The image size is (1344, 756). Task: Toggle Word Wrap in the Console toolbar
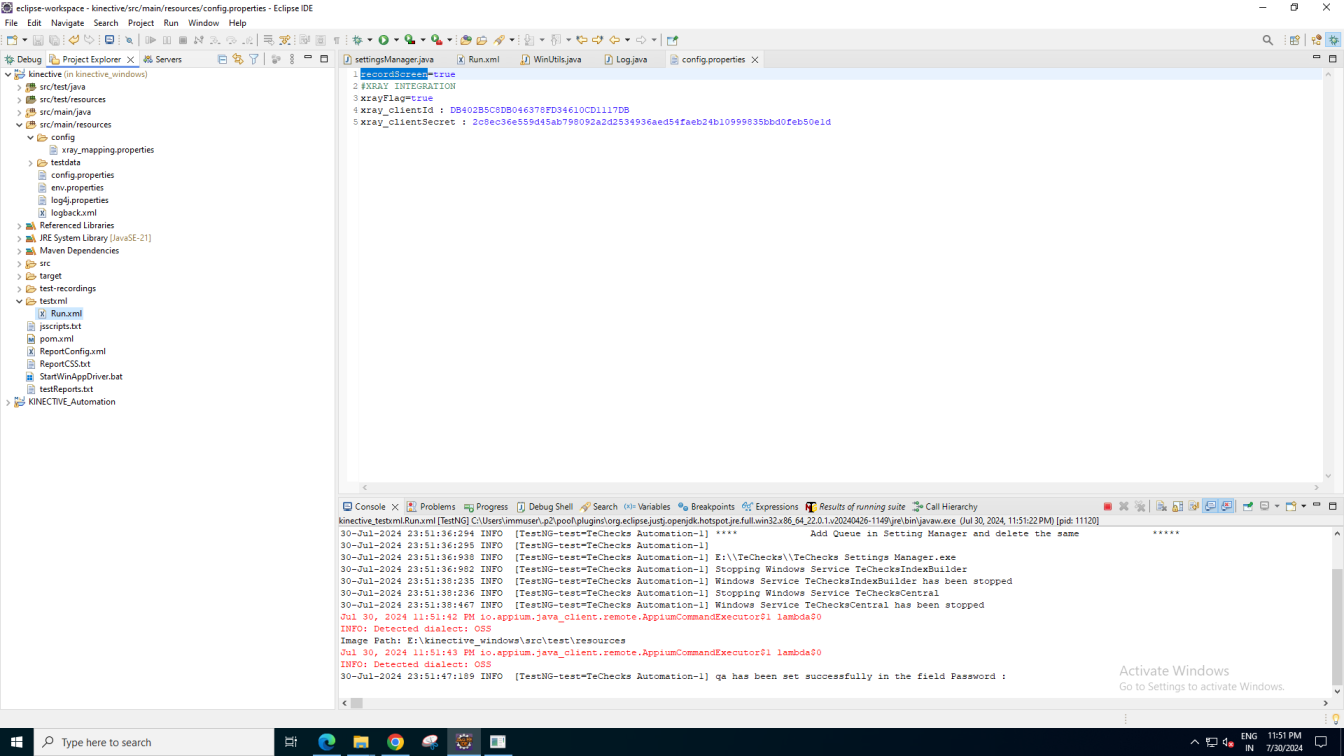(x=1193, y=507)
